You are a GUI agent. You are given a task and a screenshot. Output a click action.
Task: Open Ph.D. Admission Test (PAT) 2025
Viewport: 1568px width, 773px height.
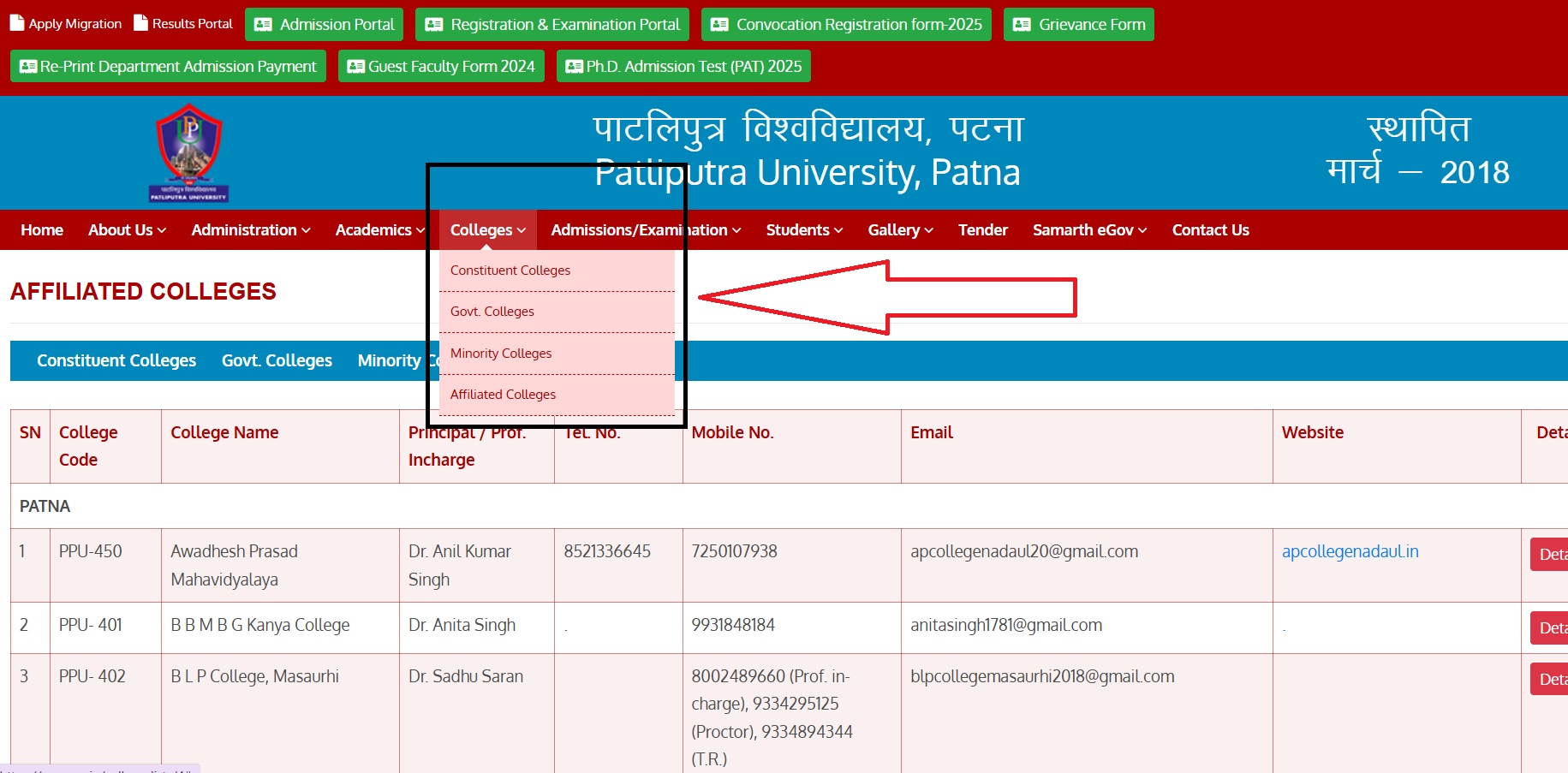pos(683,67)
